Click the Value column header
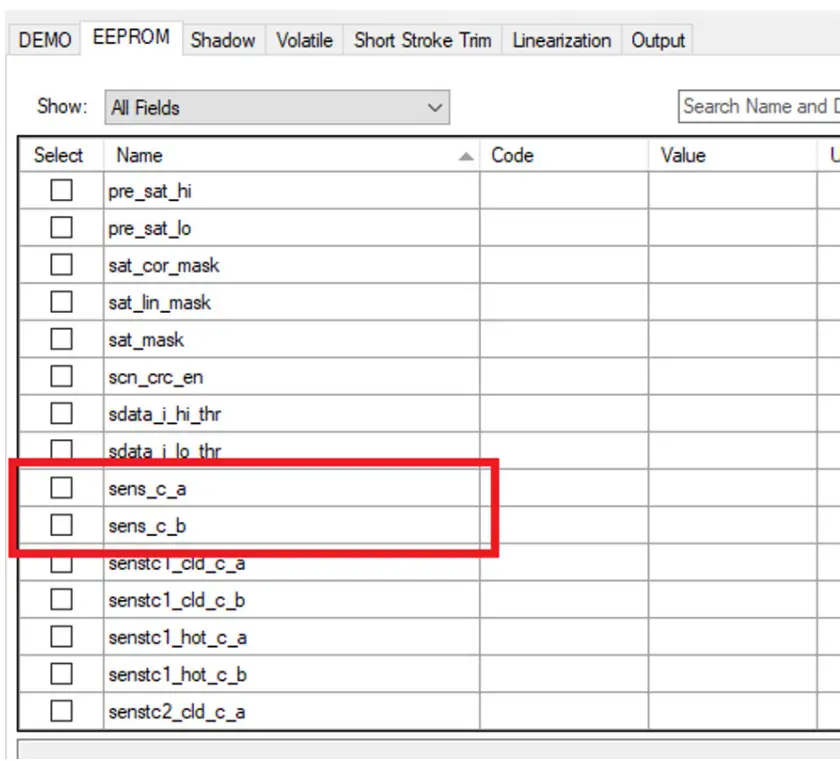The width and height of the screenshot is (840, 761). [x=732, y=155]
